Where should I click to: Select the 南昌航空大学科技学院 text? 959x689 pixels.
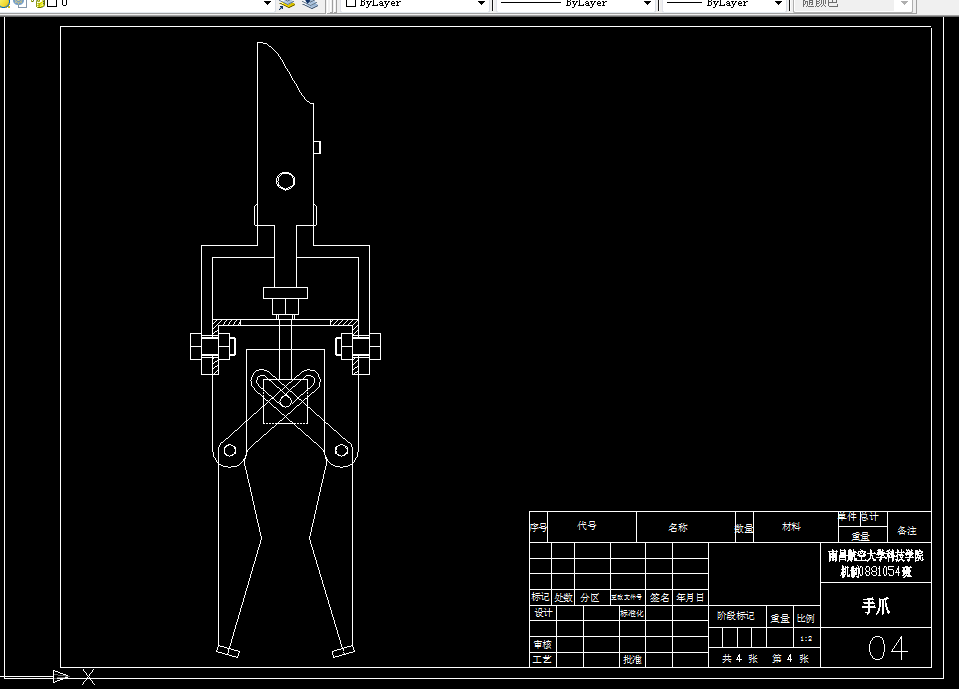click(875, 556)
